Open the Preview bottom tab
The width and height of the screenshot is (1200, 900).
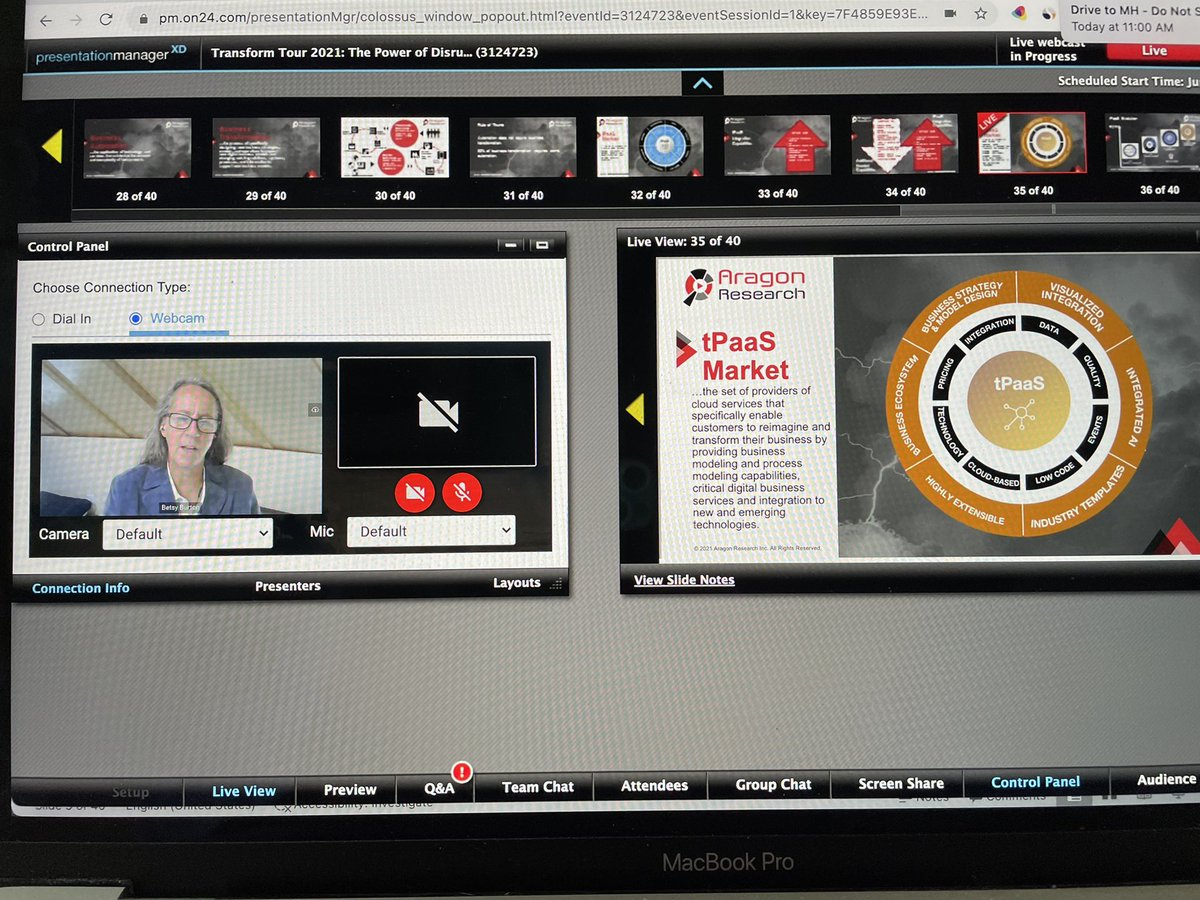pyautogui.click(x=350, y=790)
